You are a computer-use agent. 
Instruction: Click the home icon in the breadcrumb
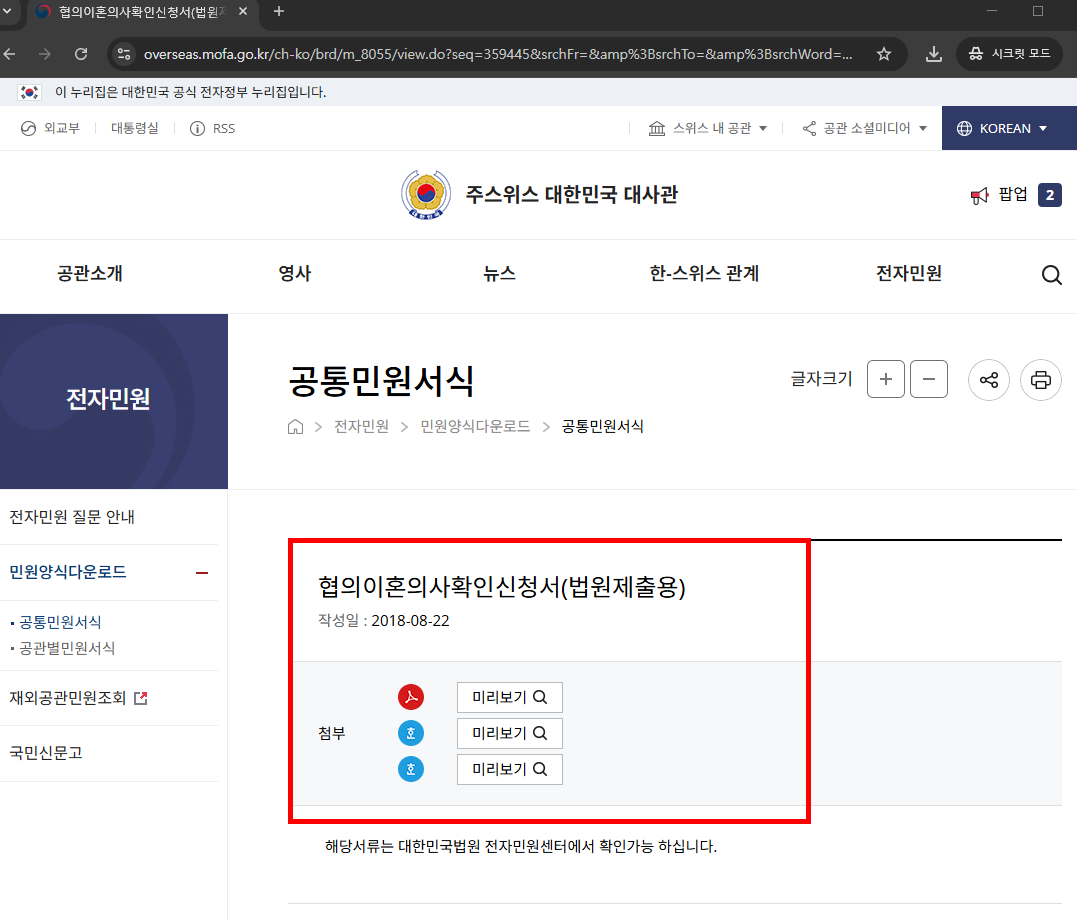295,426
